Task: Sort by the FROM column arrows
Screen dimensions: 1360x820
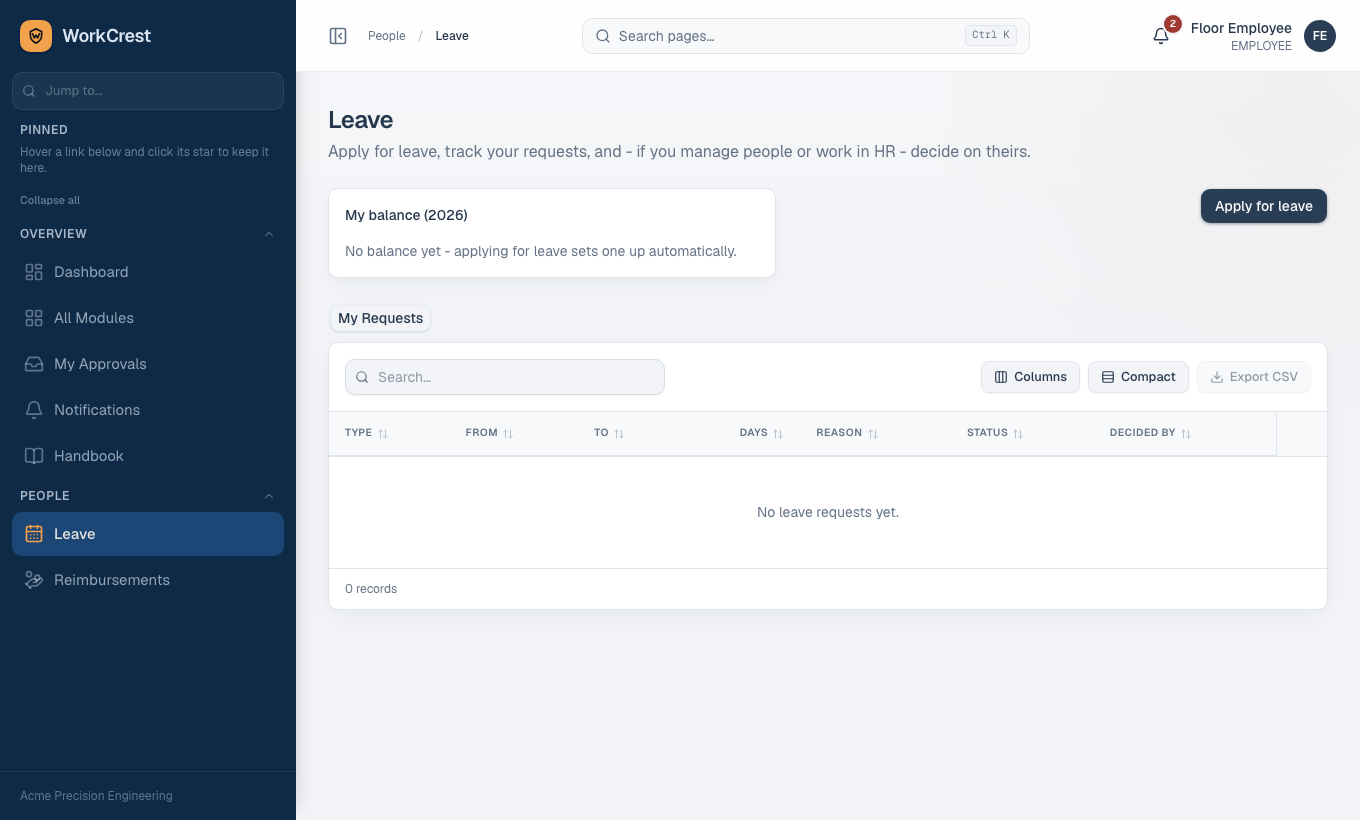Action: (x=508, y=433)
